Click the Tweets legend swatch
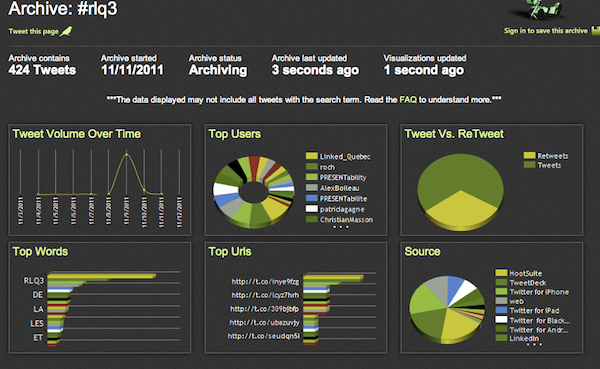Viewport: 600px width, 369px height. 530,165
